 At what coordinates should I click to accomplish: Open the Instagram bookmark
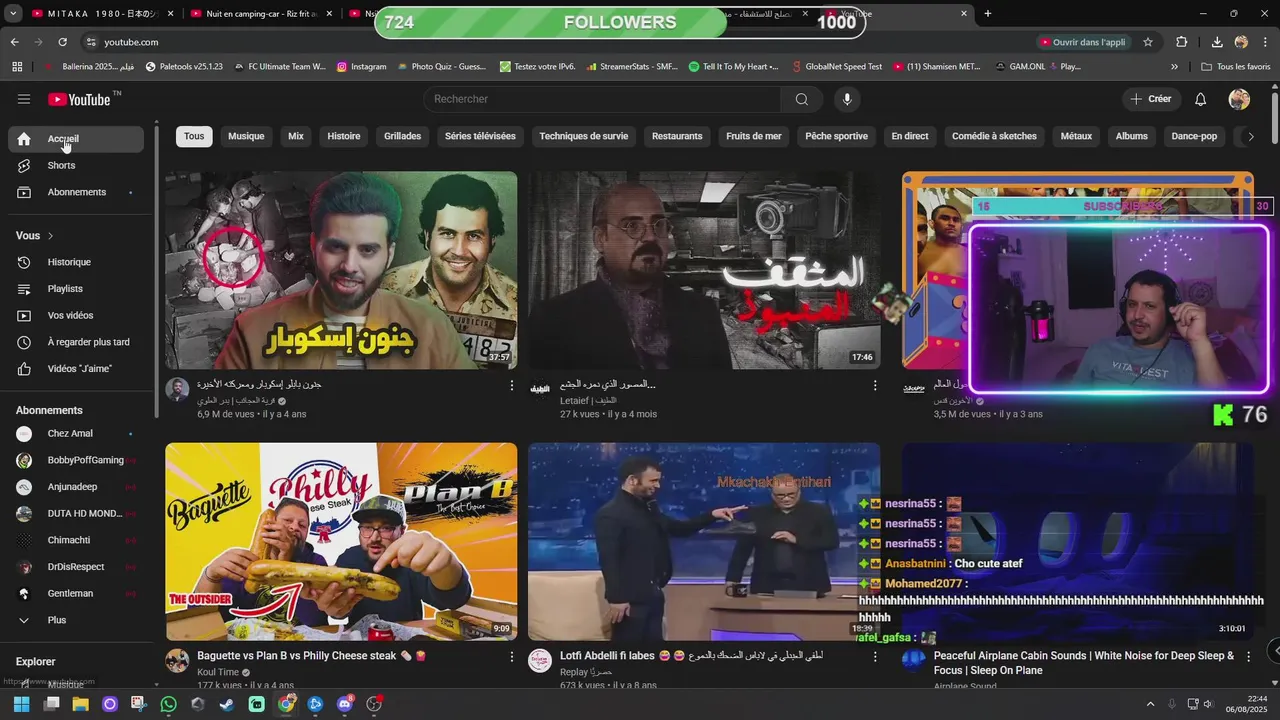click(x=362, y=67)
